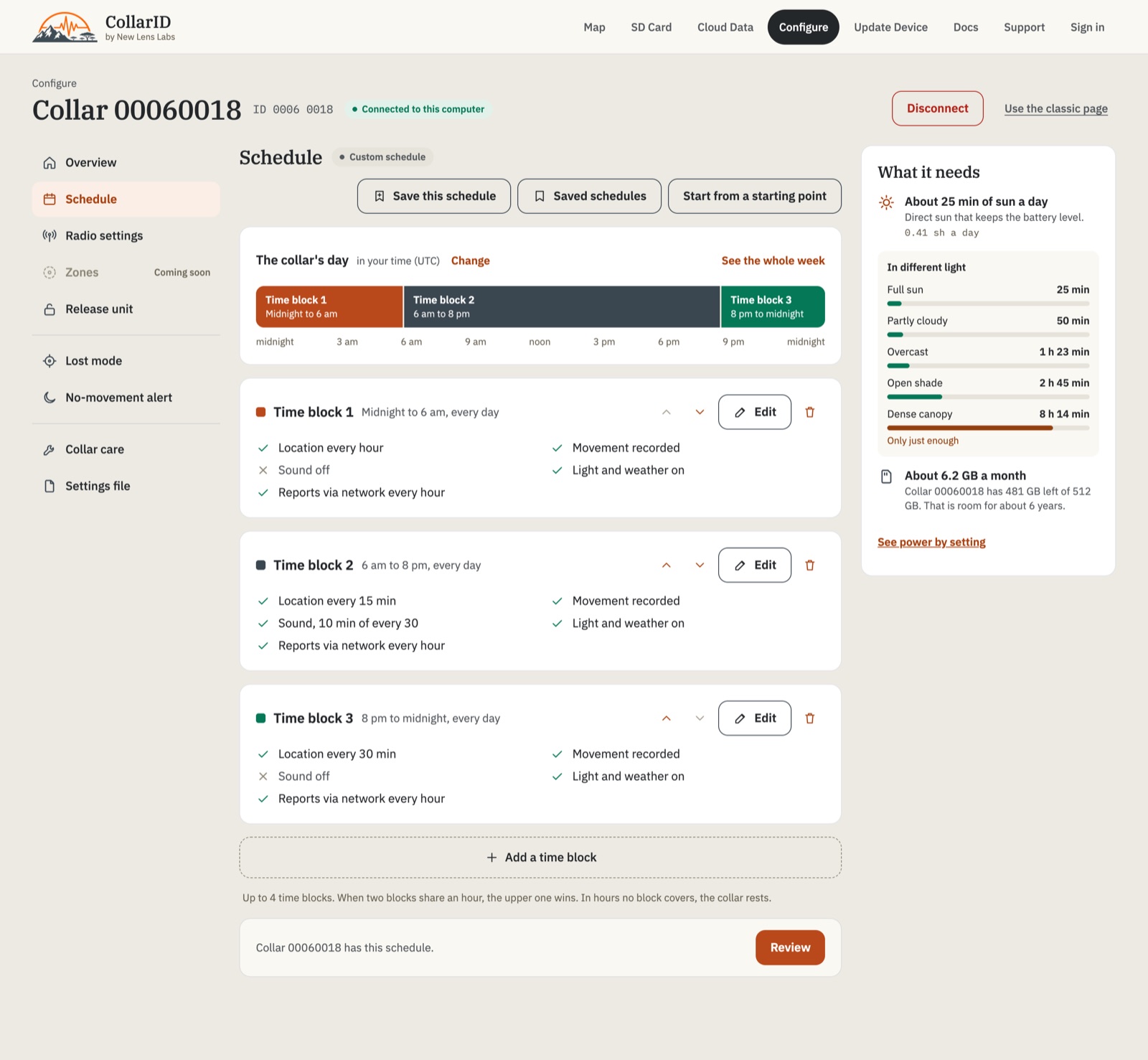Select the Configure nav pill
Screen dimensions: 1148x1060
pos(803,27)
